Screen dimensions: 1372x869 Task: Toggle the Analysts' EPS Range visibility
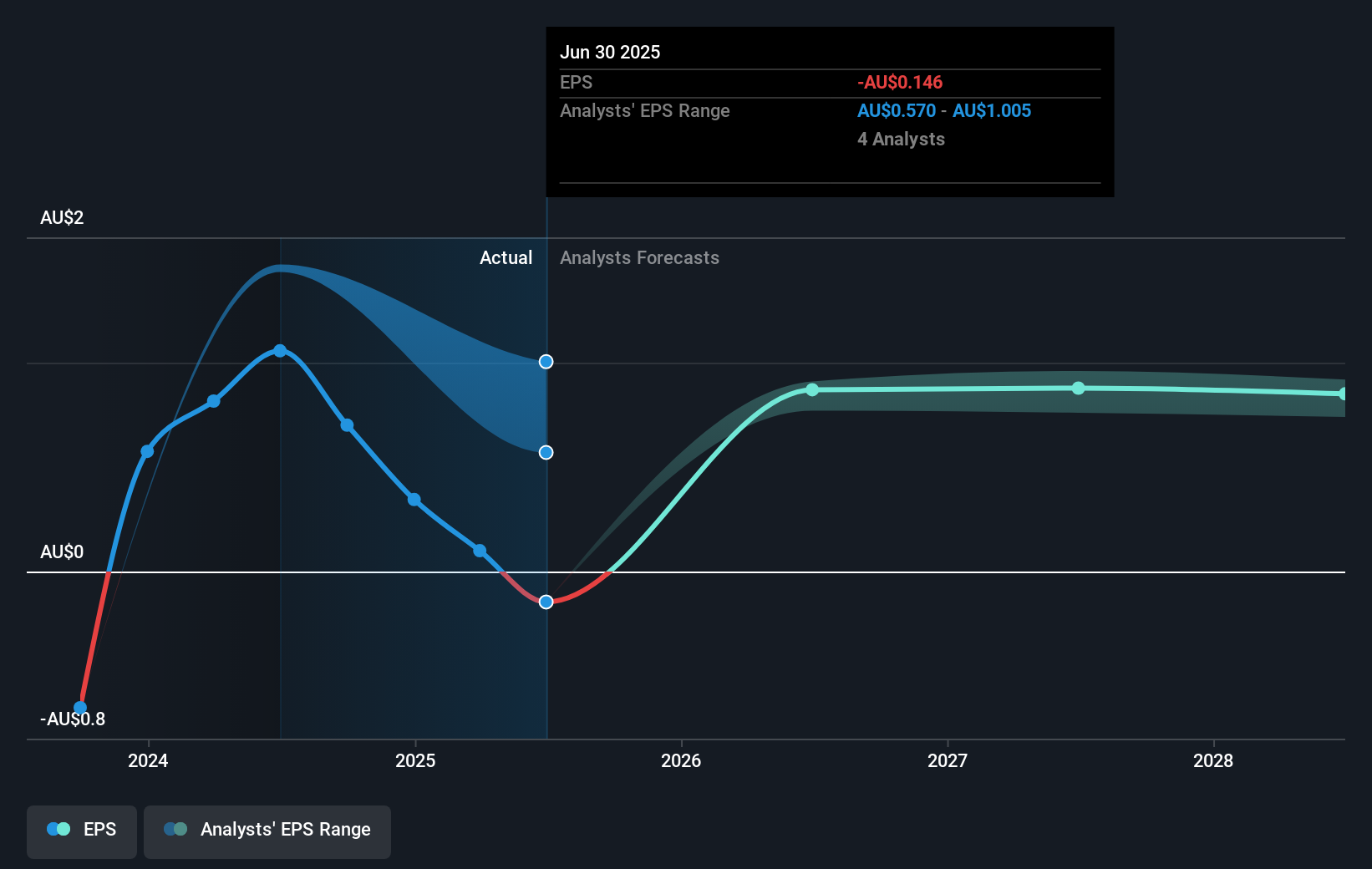coord(267,831)
